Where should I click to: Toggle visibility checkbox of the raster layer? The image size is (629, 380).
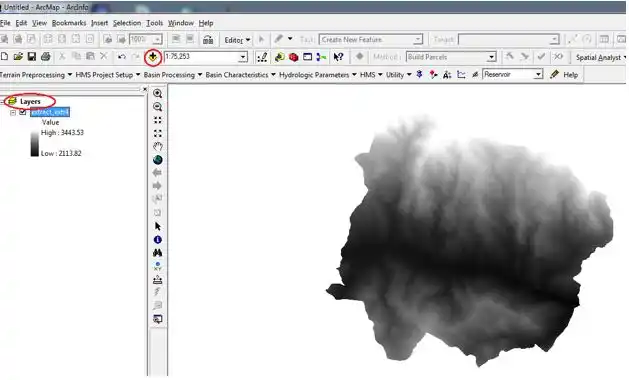click(23, 112)
